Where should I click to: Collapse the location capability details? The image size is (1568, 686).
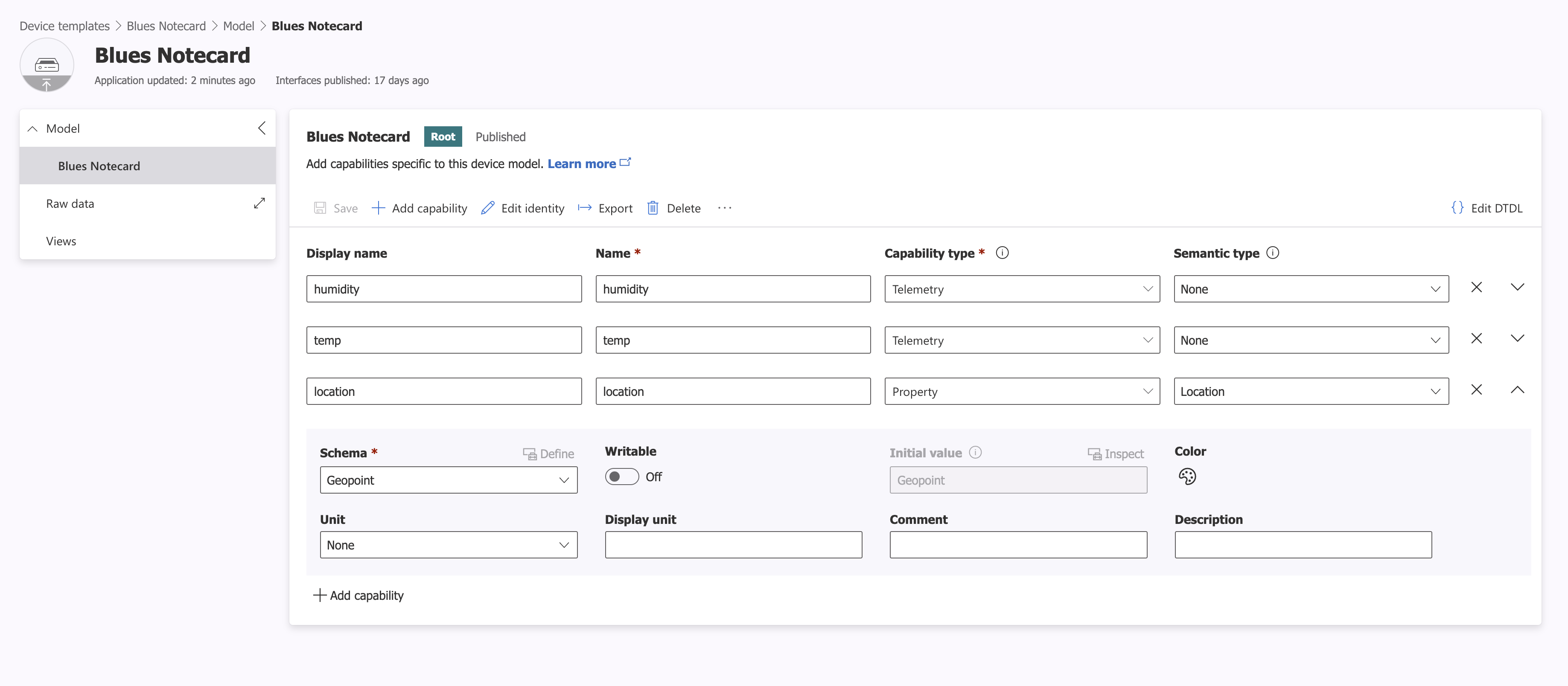(x=1517, y=390)
